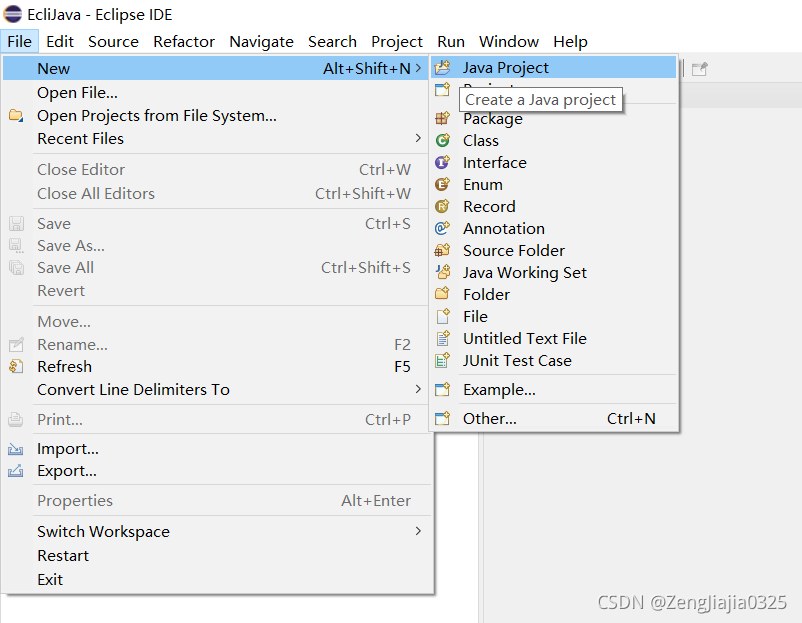Screen dimensions: 802x623
Task: Open the Source menu
Action: point(113,41)
